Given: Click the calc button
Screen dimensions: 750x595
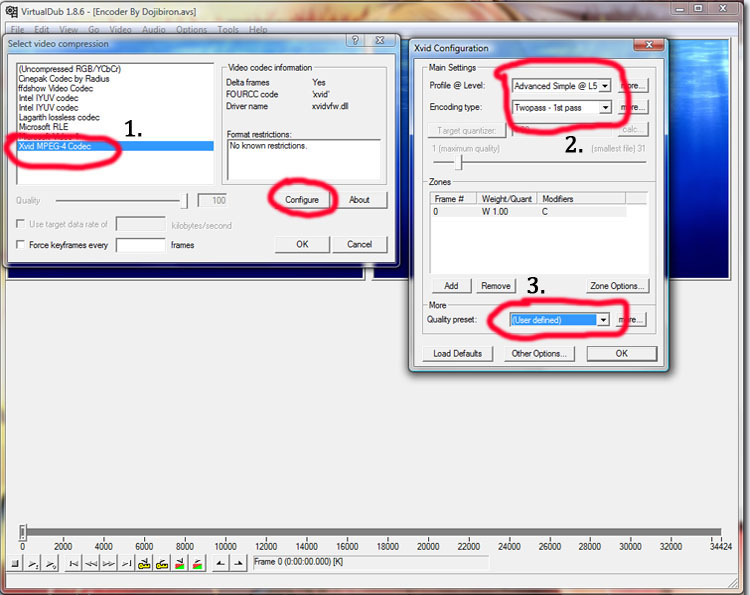Looking at the screenshot, I should [x=633, y=129].
